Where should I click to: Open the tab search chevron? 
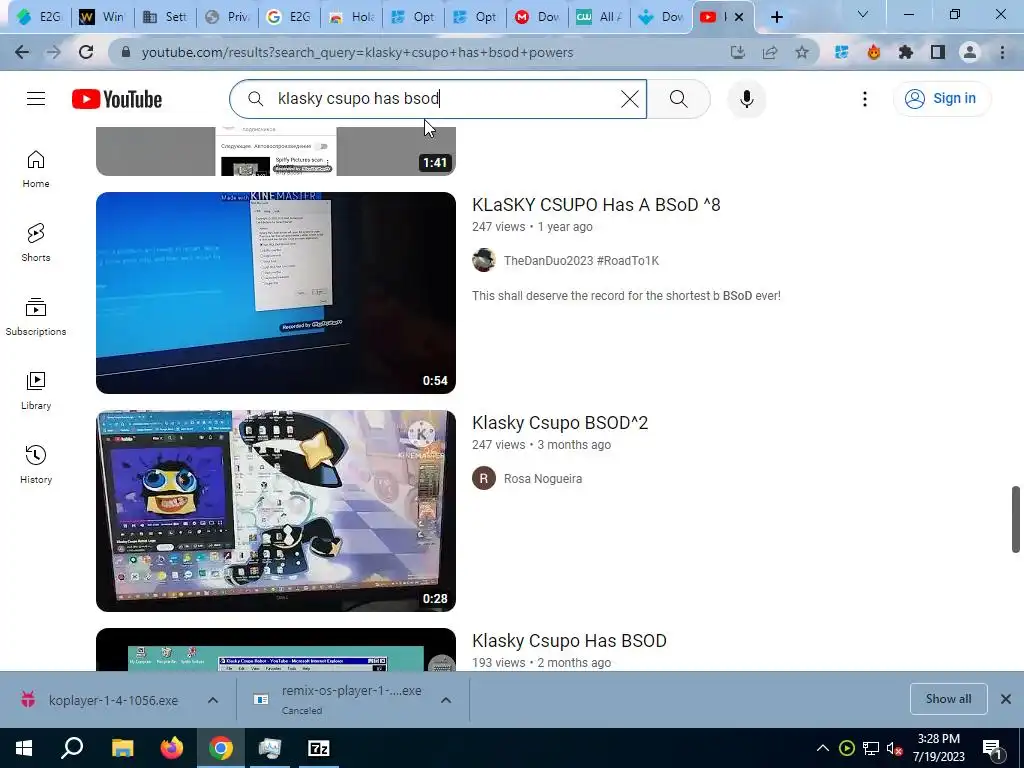[x=863, y=14]
